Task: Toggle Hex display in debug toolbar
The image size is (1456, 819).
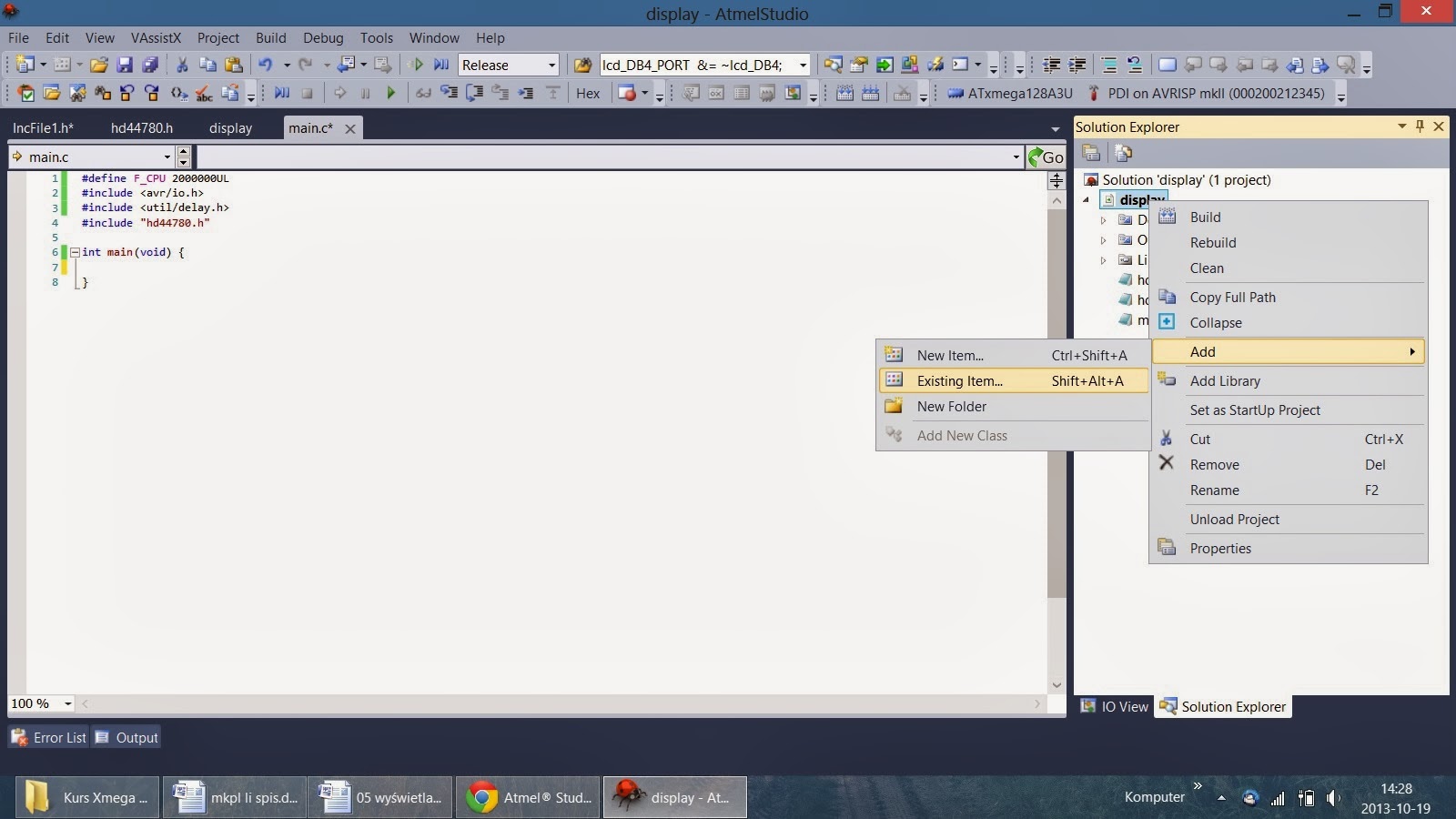Action: (x=588, y=93)
